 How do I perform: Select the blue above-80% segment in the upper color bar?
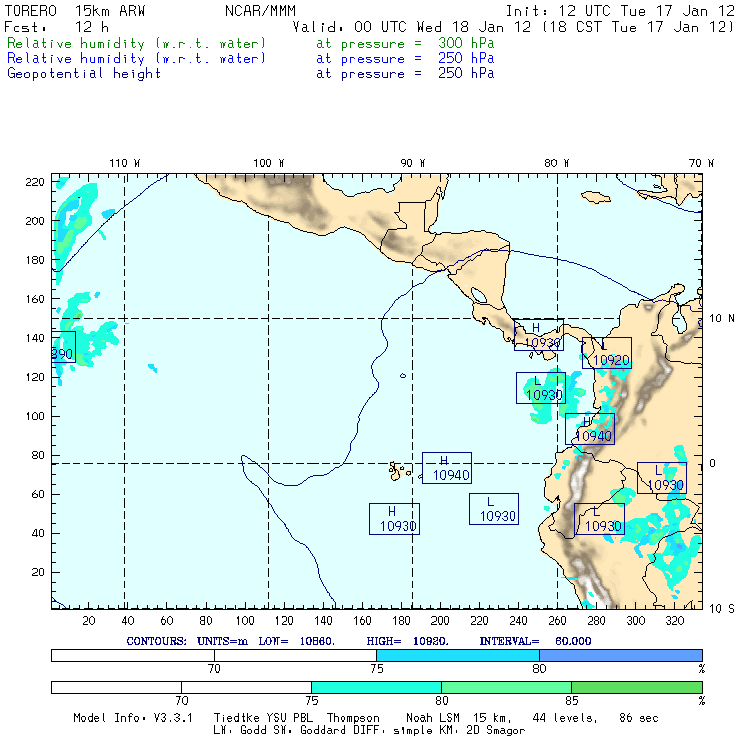click(621, 655)
